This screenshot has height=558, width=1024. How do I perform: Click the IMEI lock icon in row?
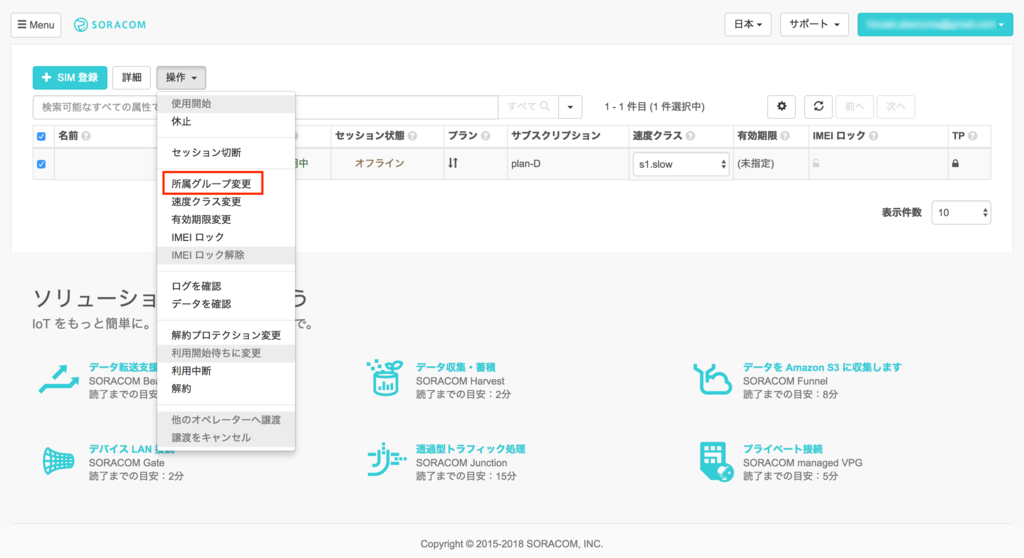(x=816, y=163)
